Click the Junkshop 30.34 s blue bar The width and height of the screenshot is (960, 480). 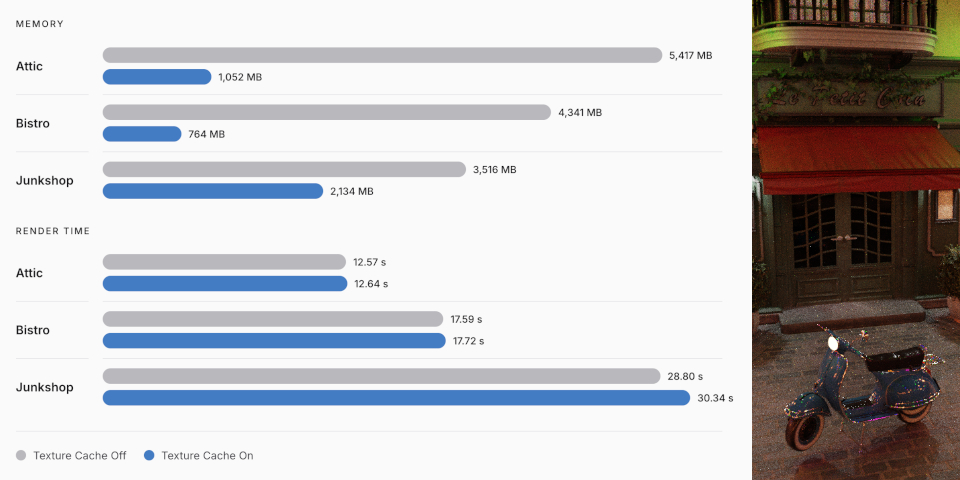click(396, 397)
